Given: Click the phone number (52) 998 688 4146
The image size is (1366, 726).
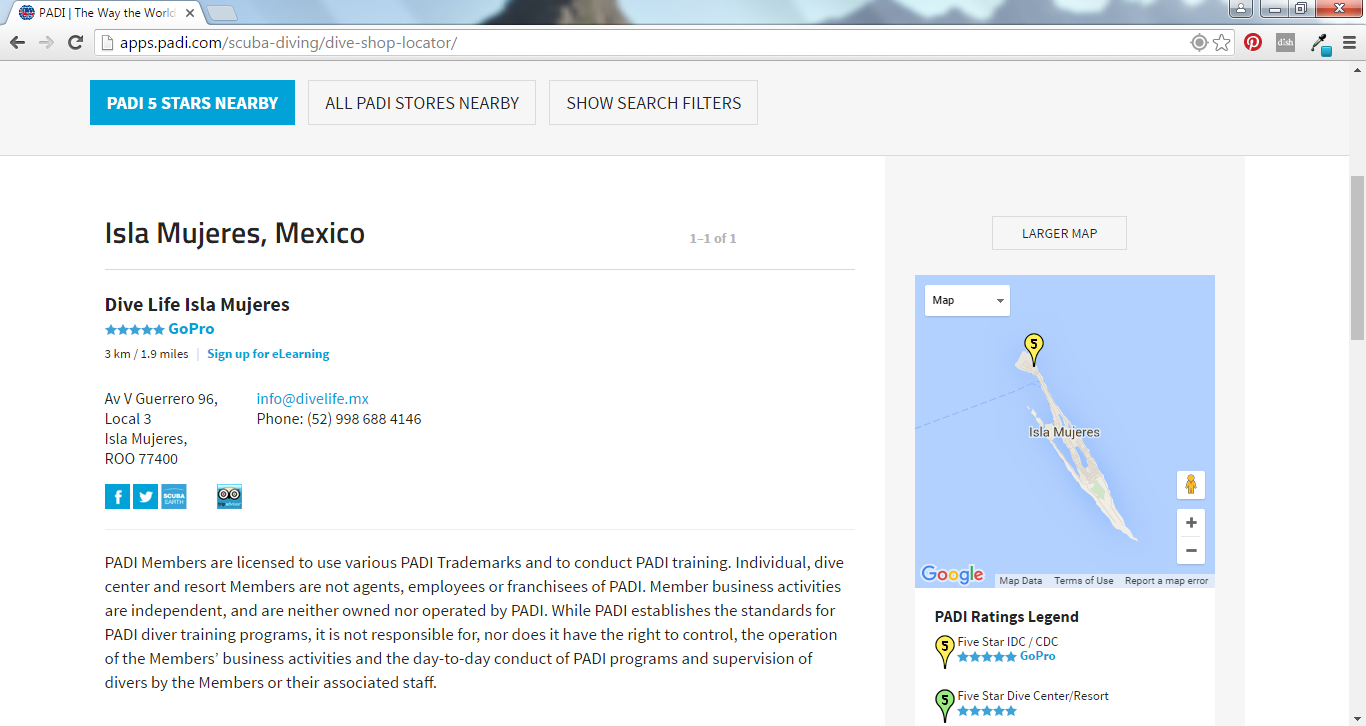Looking at the screenshot, I should [x=364, y=419].
